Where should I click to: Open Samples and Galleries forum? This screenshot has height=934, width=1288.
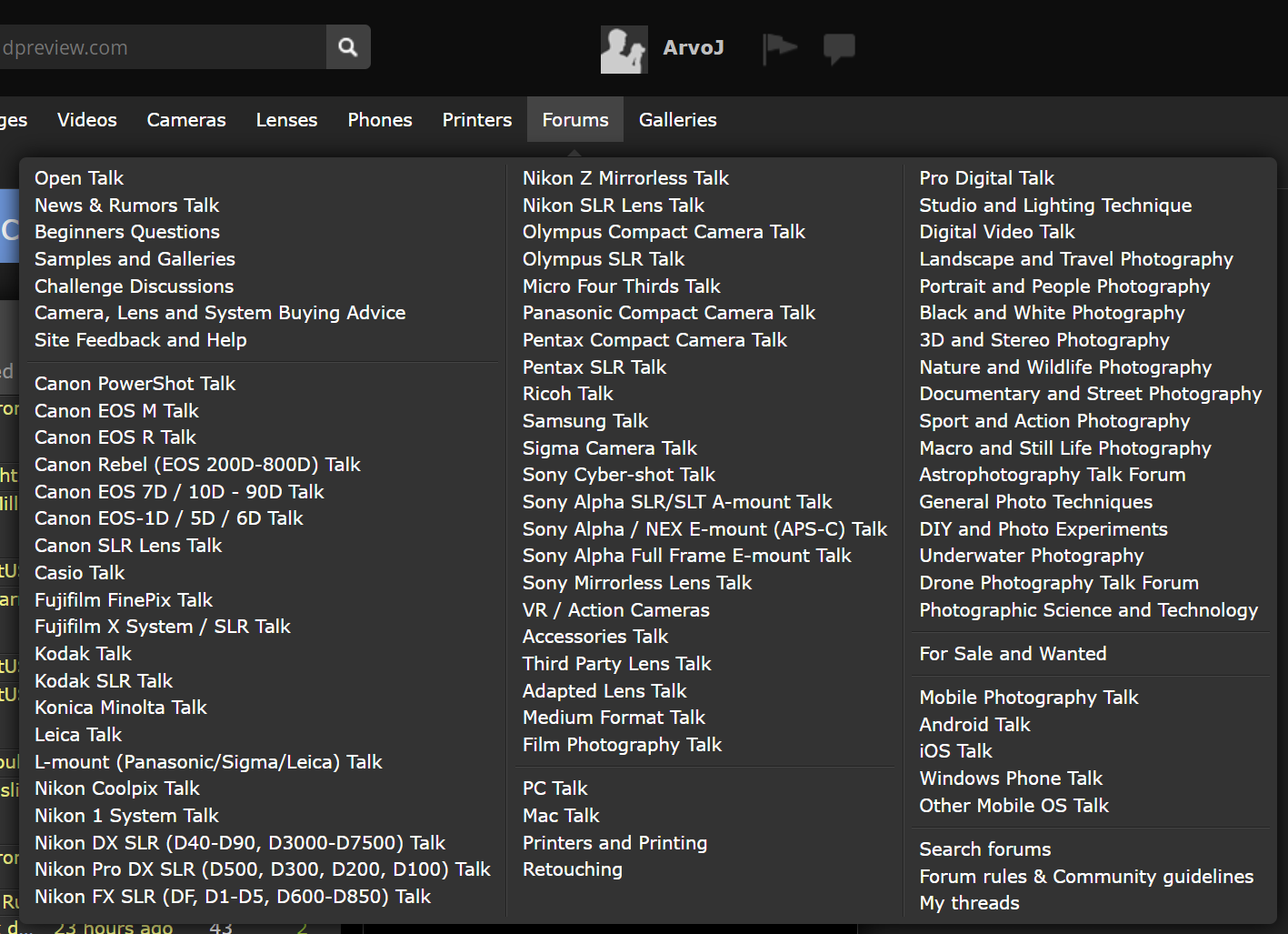click(x=135, y=259)
